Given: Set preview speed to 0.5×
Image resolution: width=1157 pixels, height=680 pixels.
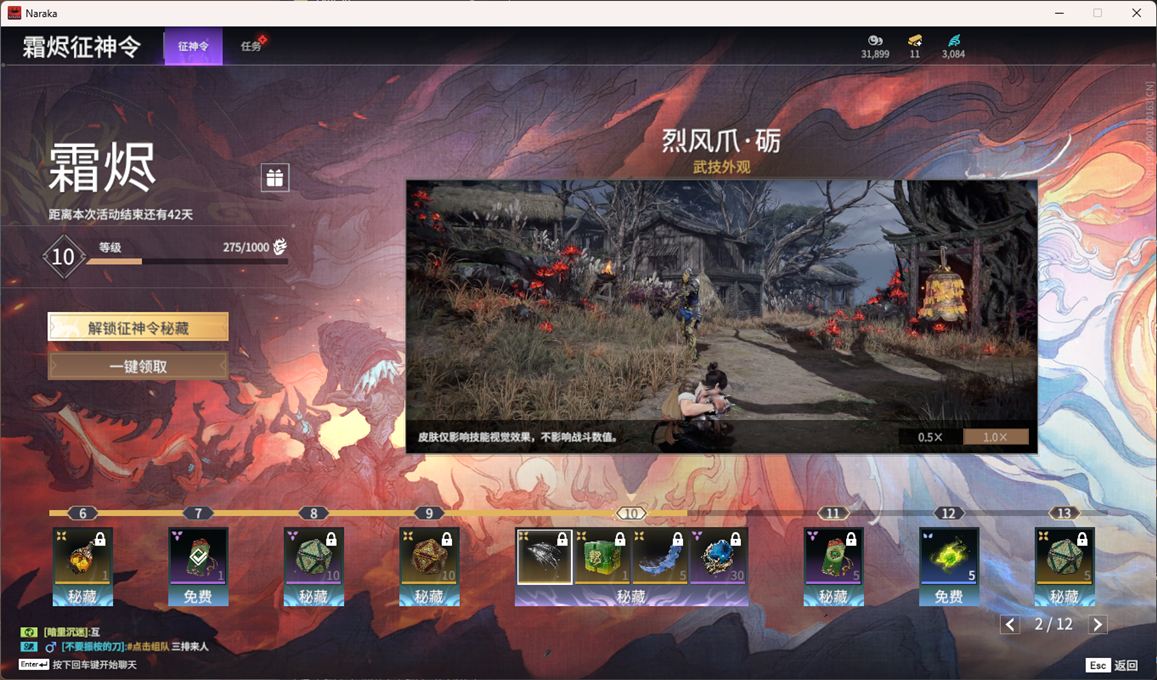Looking at the screenshot, I should pos(930,437).
